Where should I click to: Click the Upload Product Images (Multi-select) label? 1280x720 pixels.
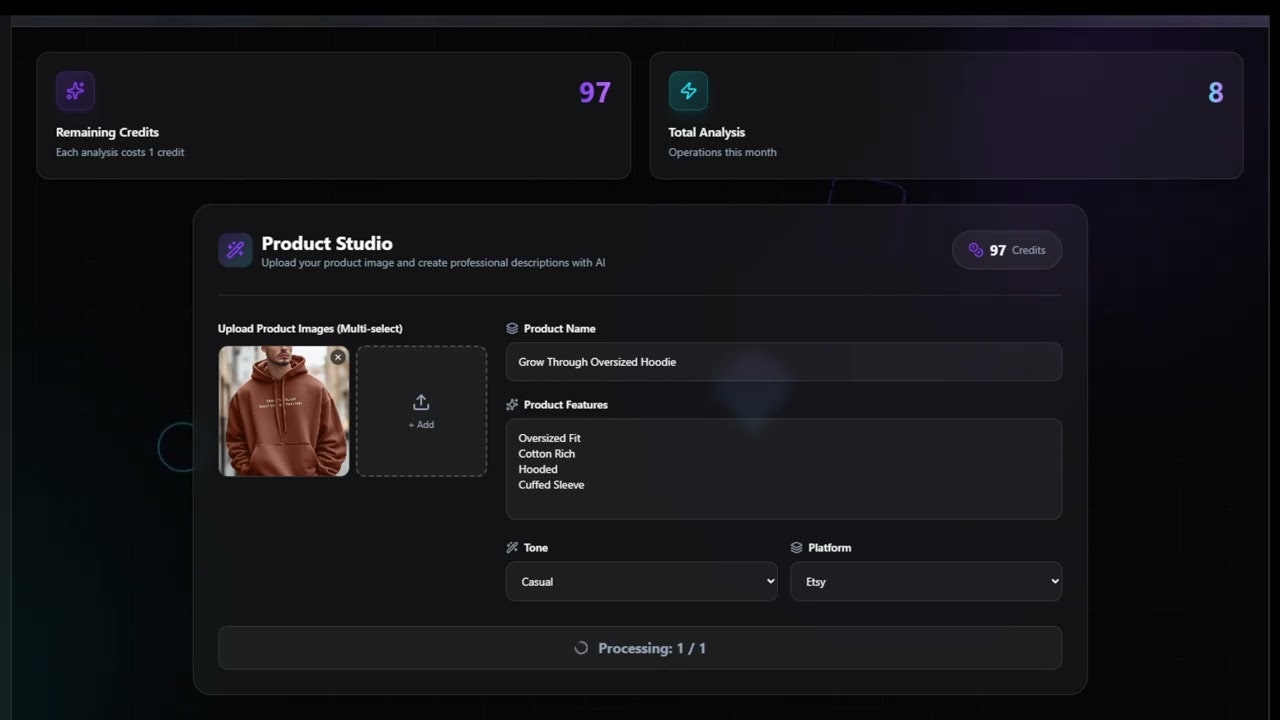click(310, 328)
